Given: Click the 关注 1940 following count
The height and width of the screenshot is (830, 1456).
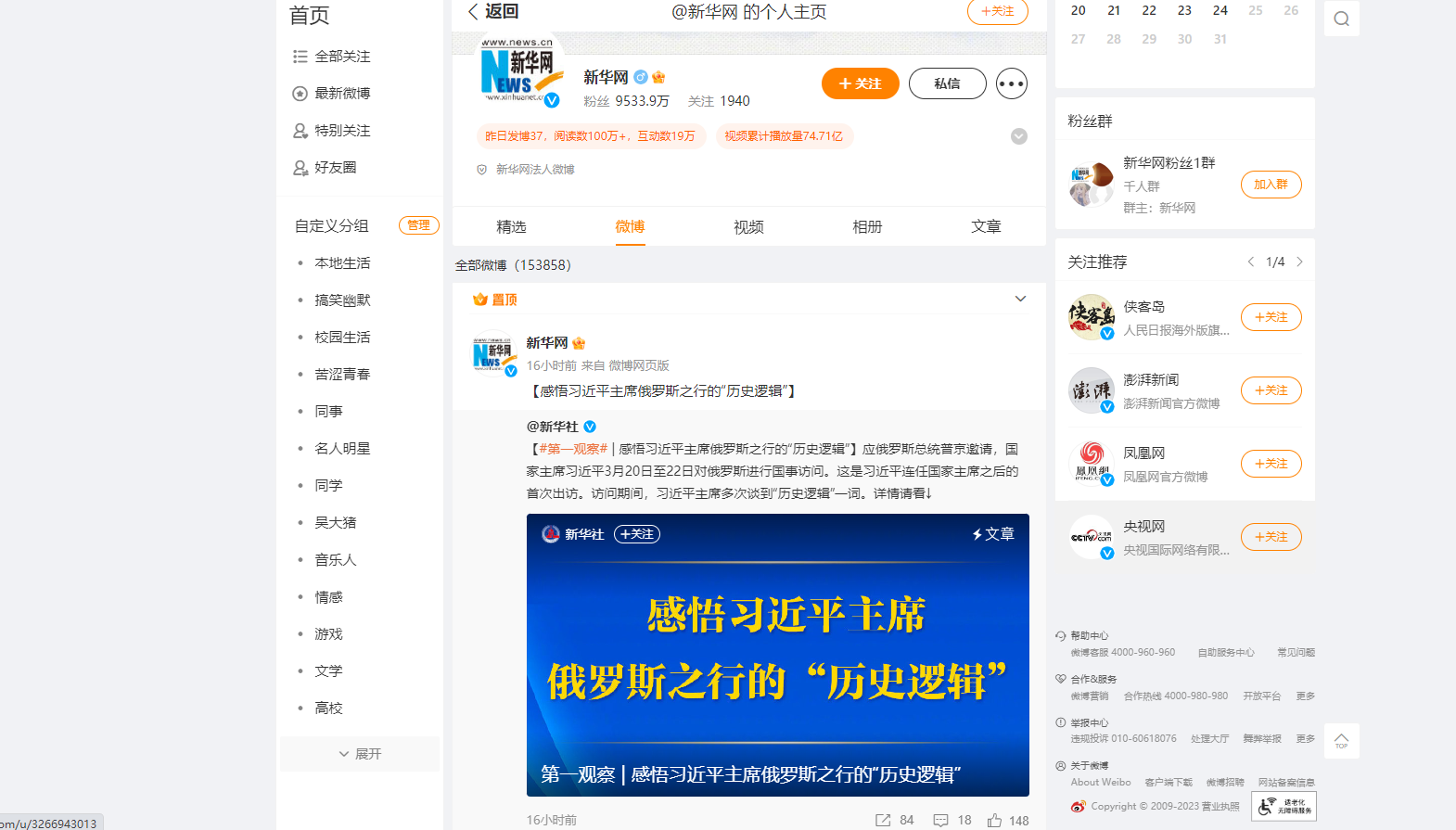Looking at the screenshot, I should point(719,101).
